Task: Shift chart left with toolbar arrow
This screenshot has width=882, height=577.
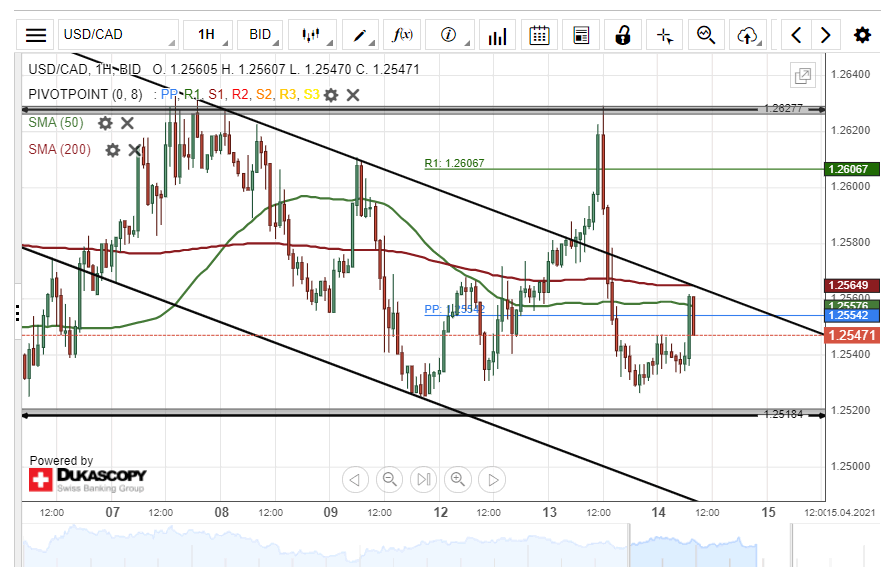Action: pyautogui.click(x=796, y=35)
